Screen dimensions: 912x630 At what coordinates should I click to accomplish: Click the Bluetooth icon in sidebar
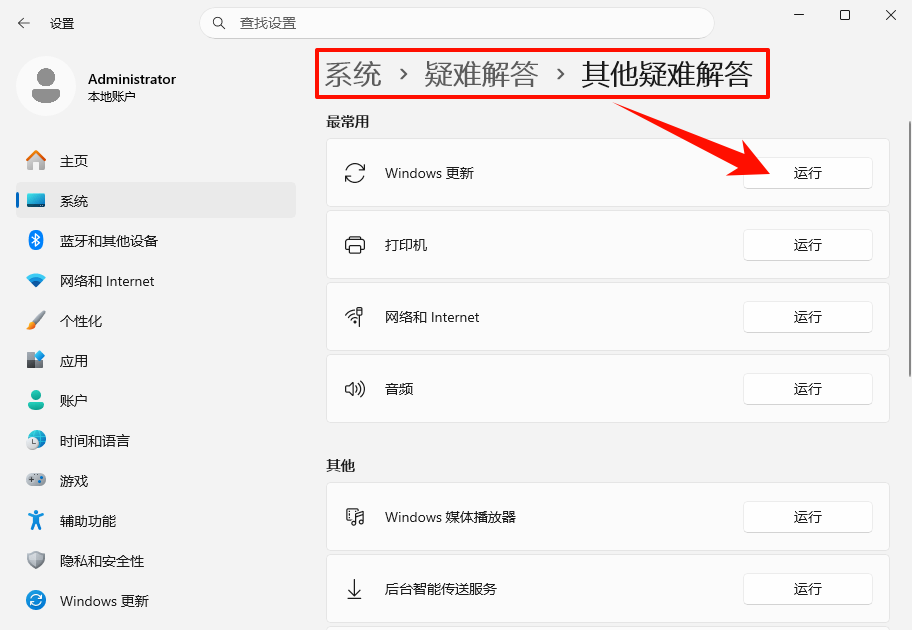36,240
